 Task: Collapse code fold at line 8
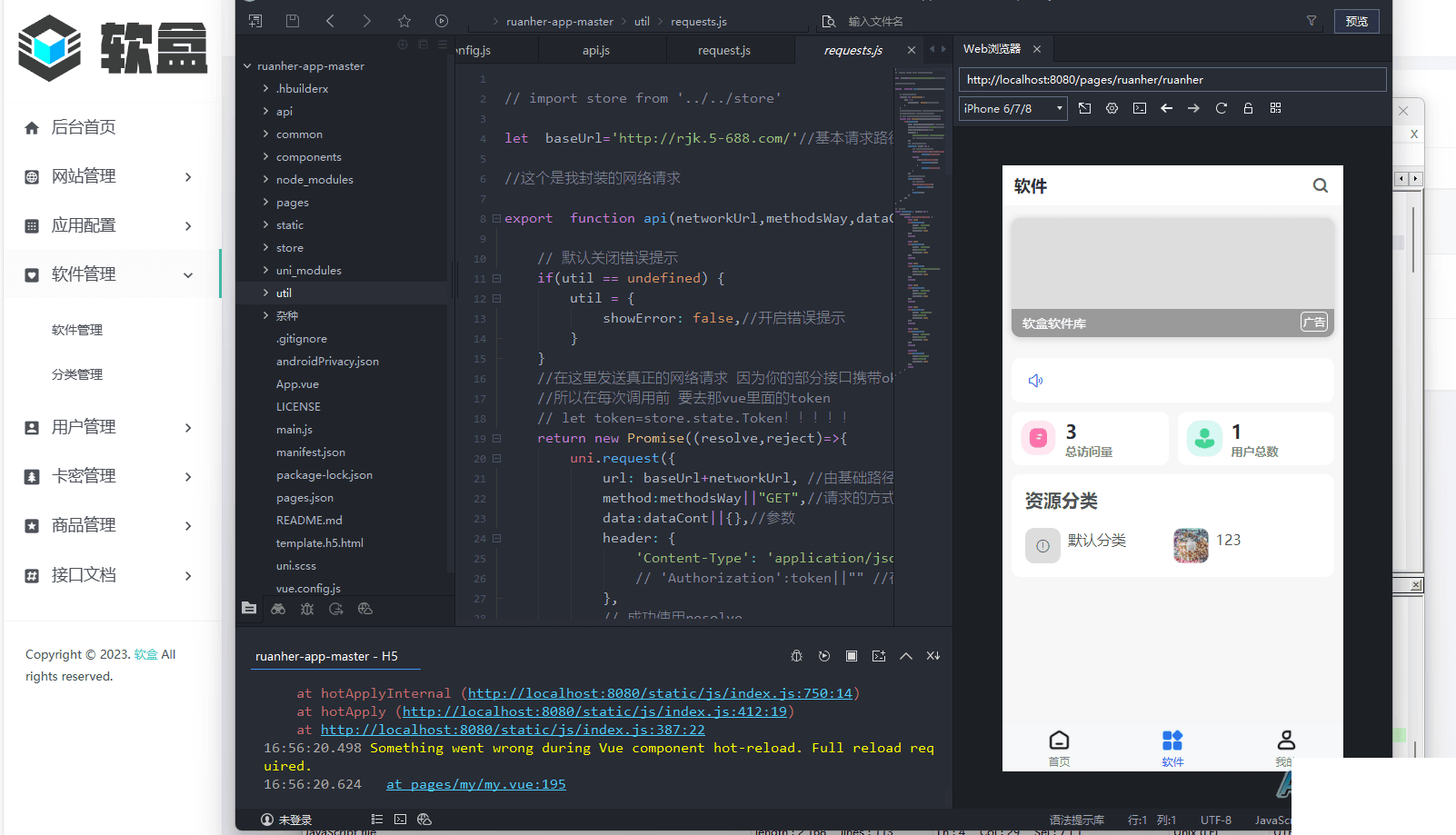496,218
